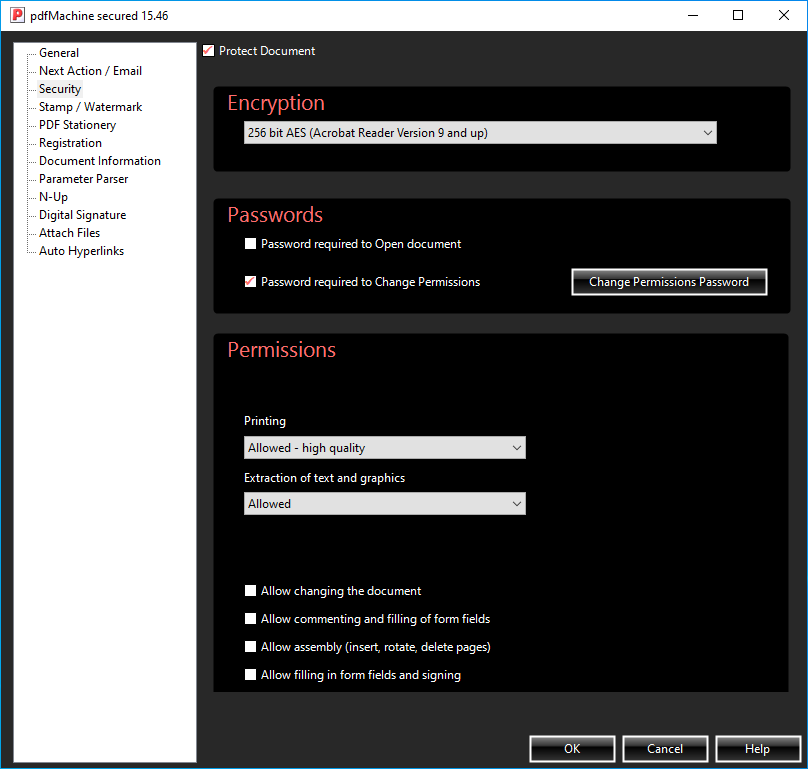
Task: Enable Password required to Open document
Action: [x=251, y=244]
